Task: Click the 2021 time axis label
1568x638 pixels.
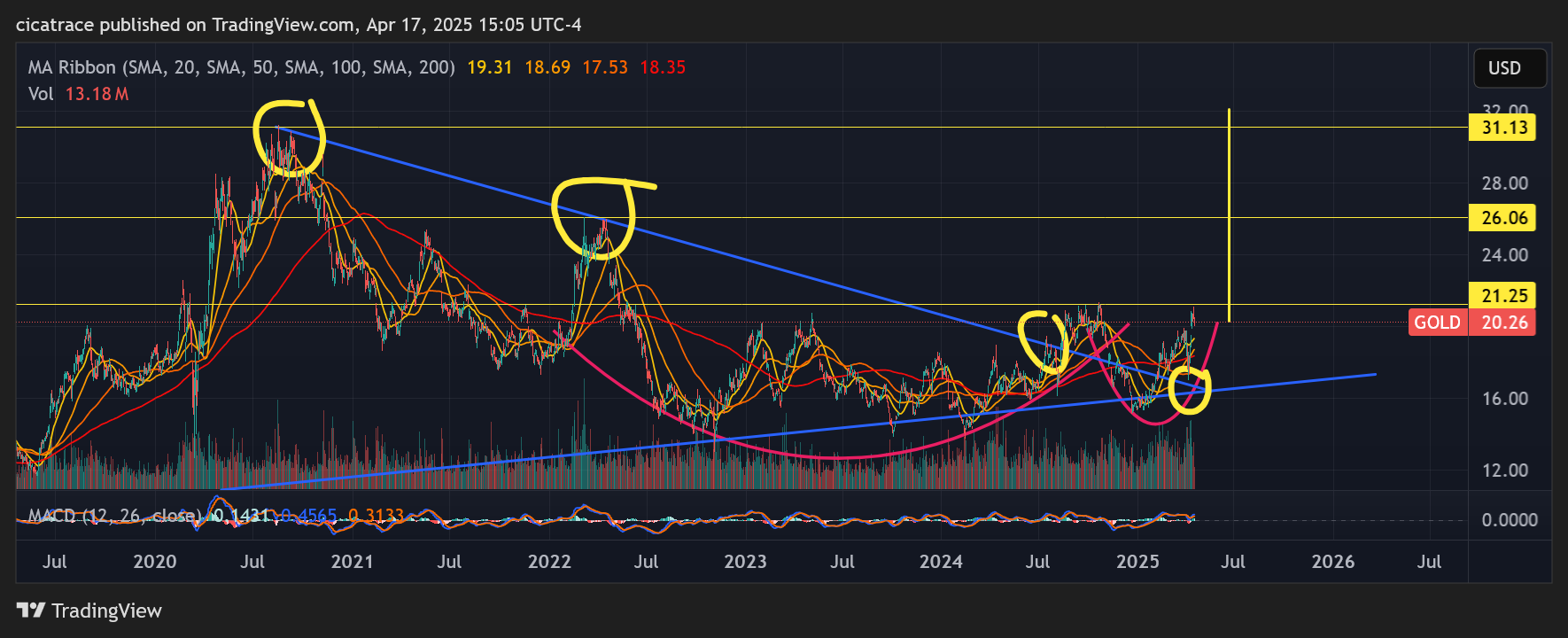Action: tap(352, 562)
